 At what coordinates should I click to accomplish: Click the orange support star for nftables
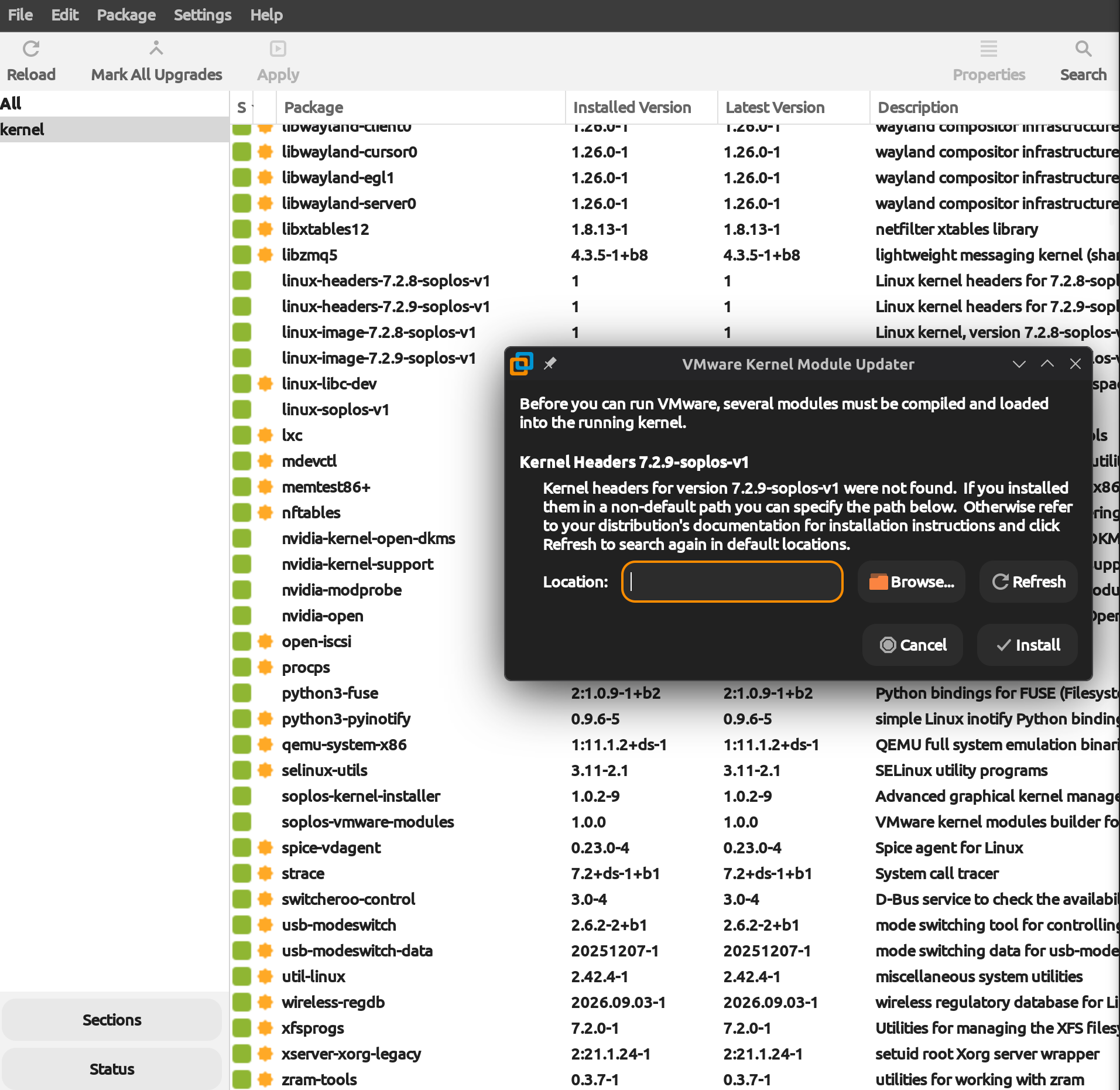[265, 512]
